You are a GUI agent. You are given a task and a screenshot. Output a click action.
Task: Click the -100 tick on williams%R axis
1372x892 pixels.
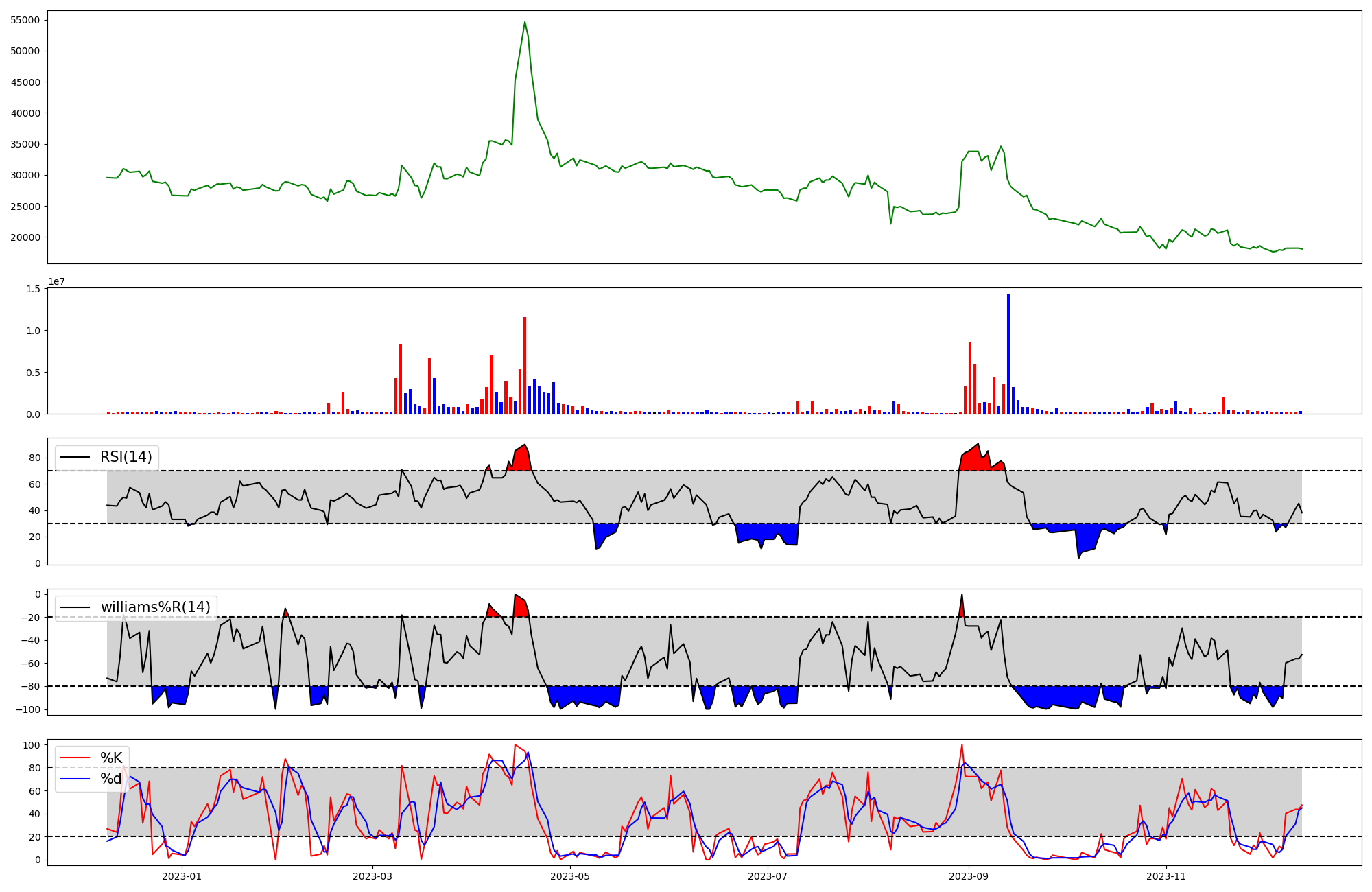(x=27, y=709)
